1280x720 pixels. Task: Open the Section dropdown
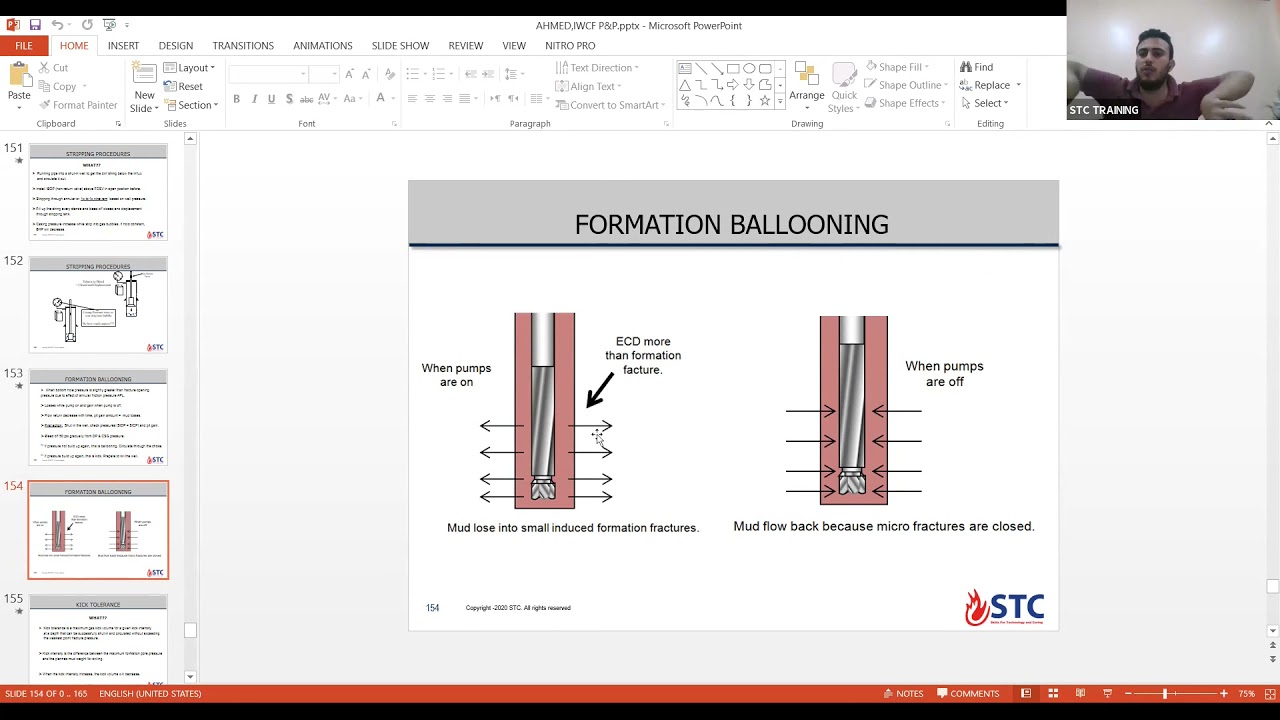pos(190,105)
